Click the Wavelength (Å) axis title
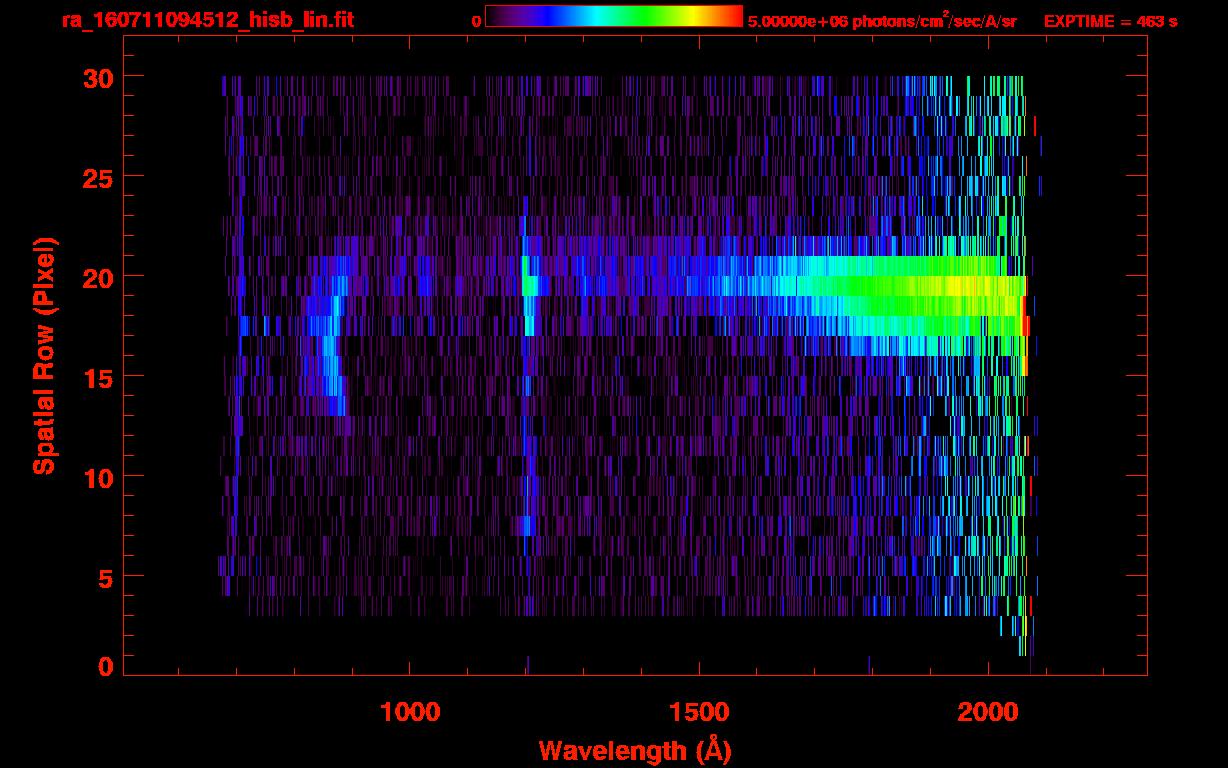This screenshot has width=1228, height=768. click(635, 750)
